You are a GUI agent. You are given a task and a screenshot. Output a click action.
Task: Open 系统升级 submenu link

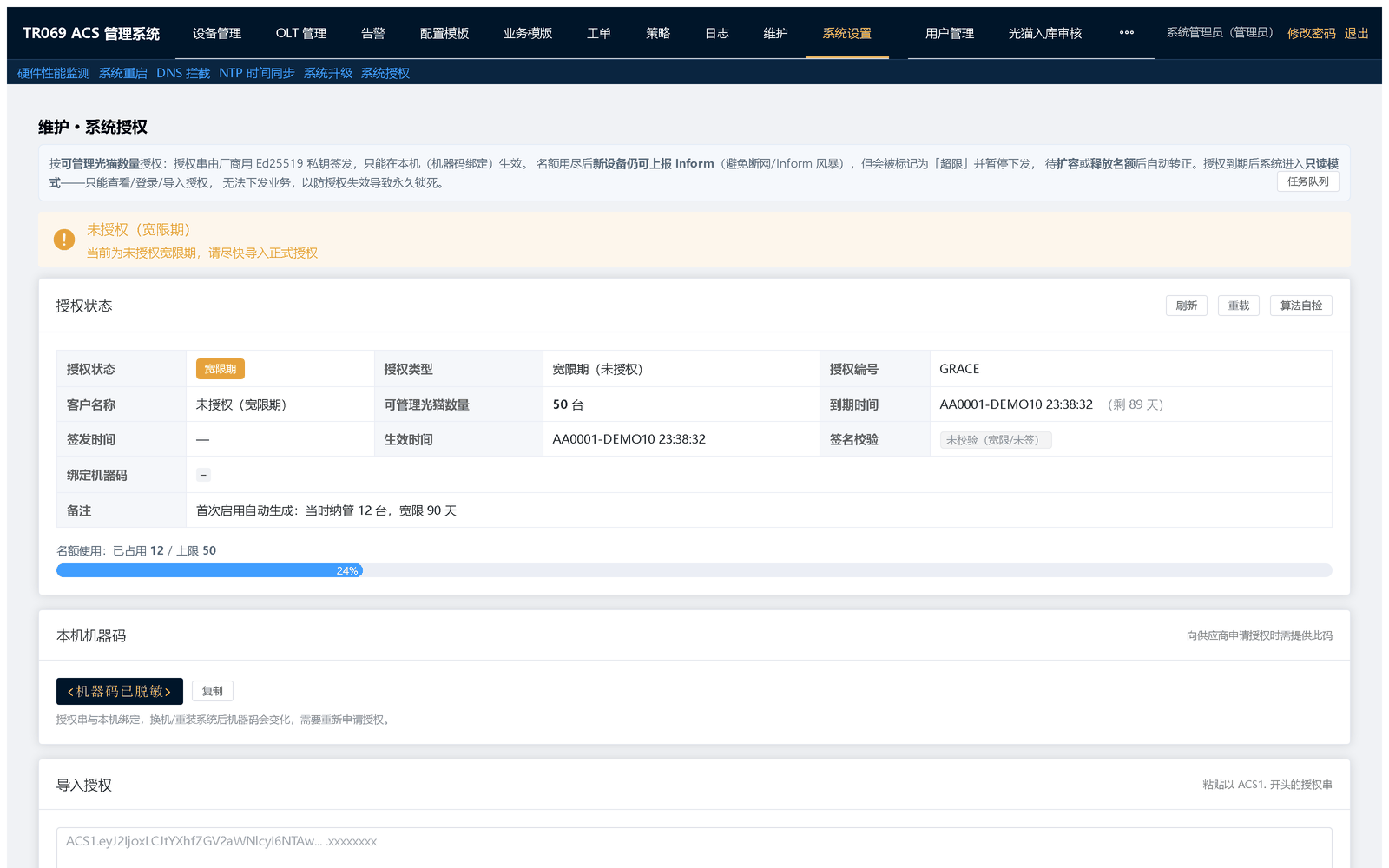(x=328, y=73)
